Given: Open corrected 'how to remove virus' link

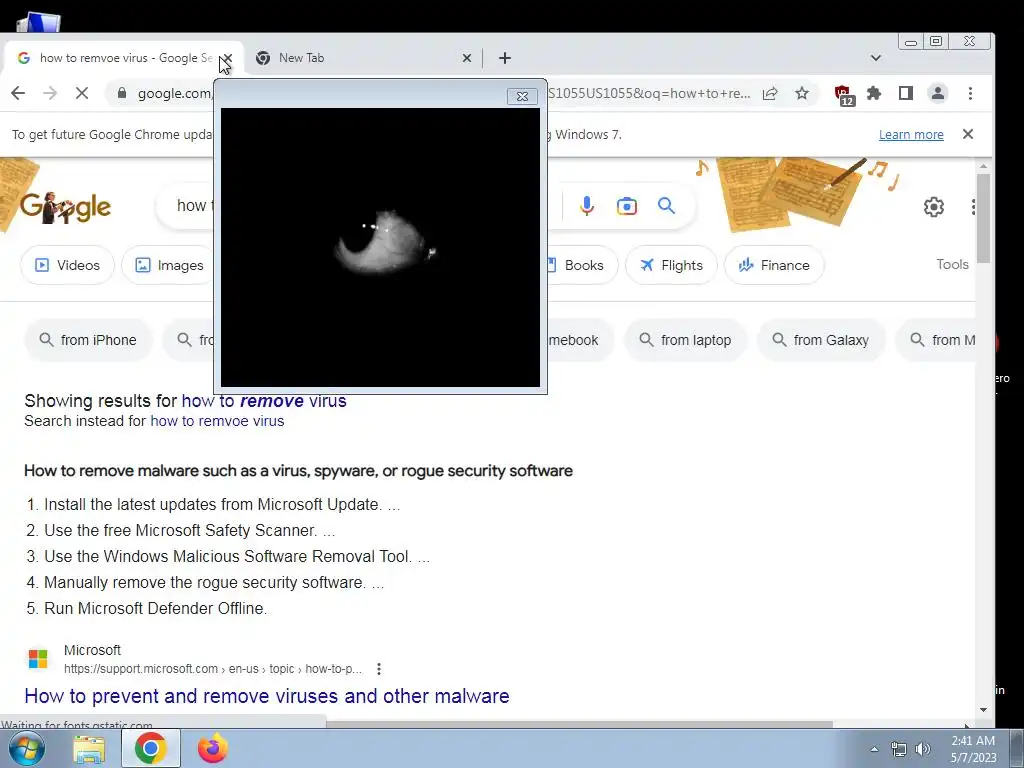Looking at the screenshot, I should [264, 401].
